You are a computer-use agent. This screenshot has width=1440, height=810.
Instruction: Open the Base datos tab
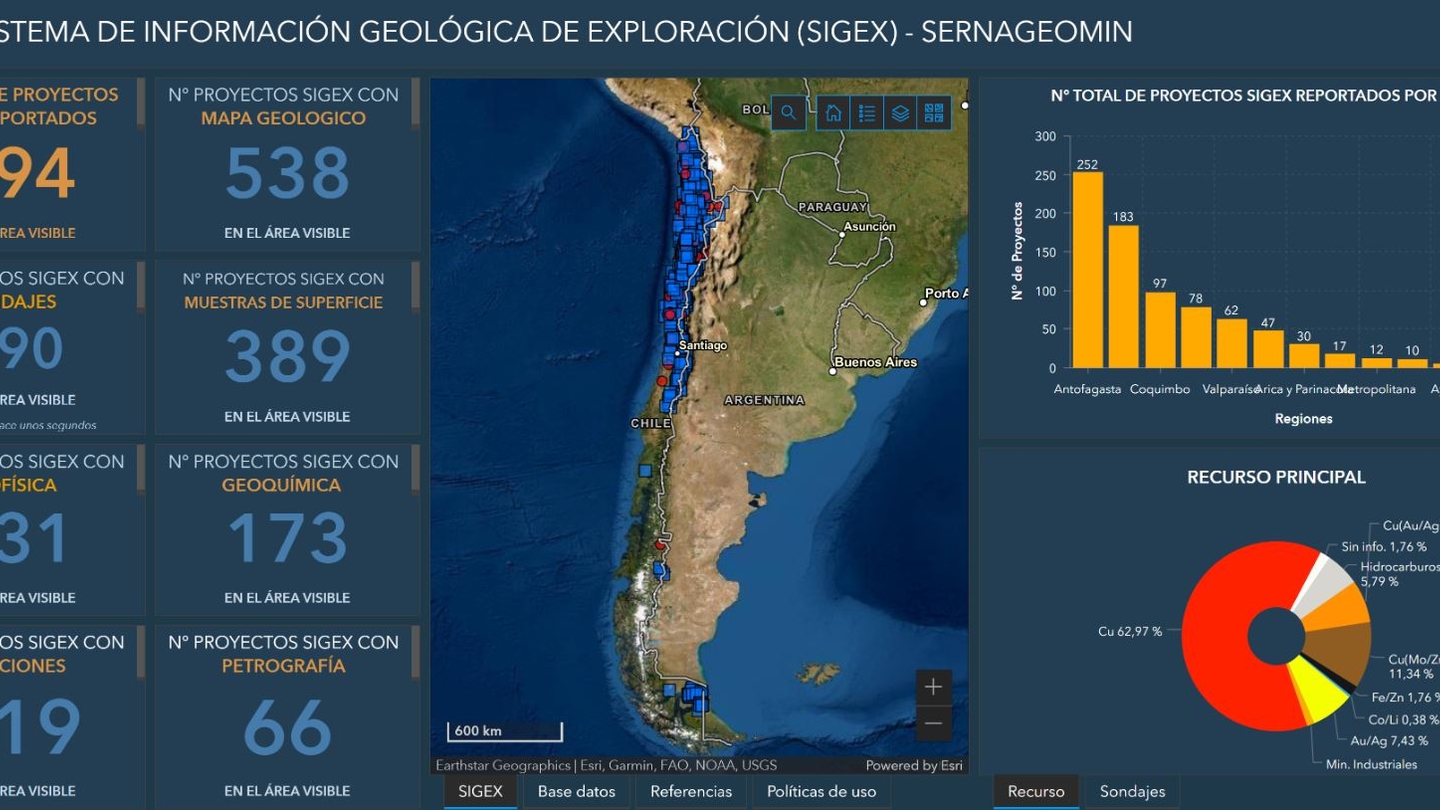point(577,791)
